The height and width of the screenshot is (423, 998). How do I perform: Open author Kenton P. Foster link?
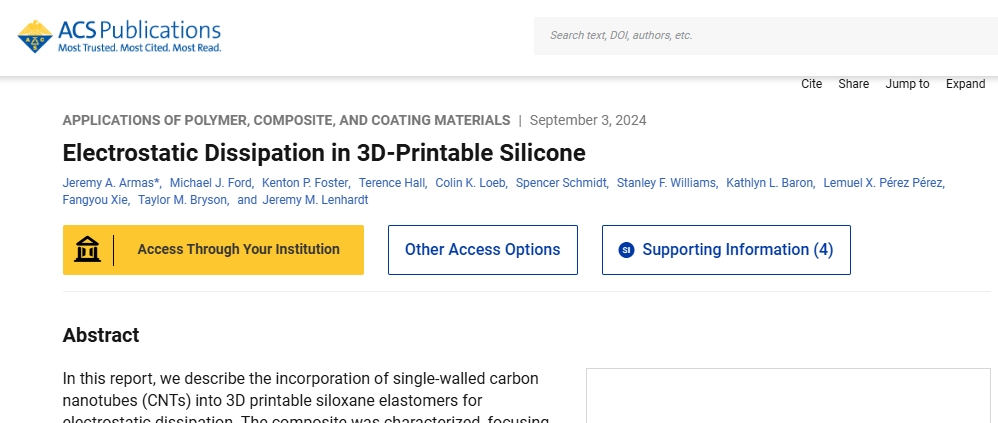305,183
